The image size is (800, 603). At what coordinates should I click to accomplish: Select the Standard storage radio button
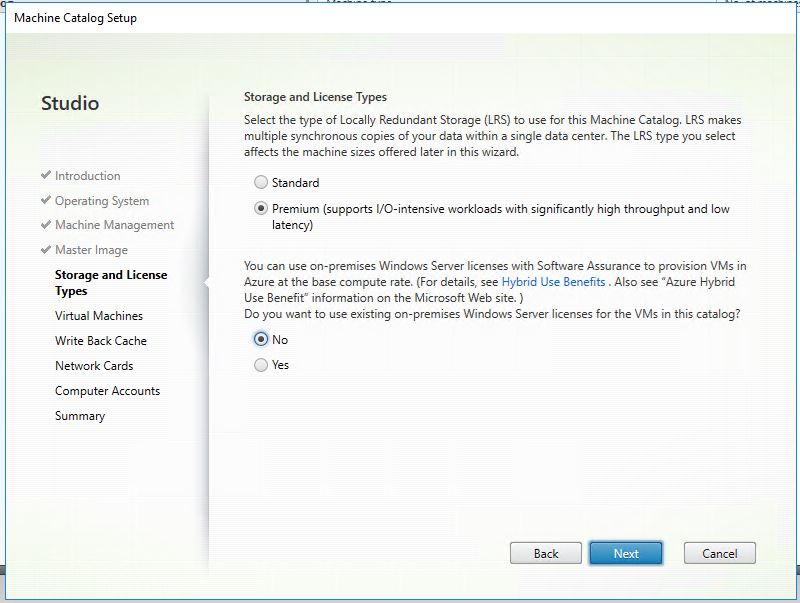[x=261, y=183]
